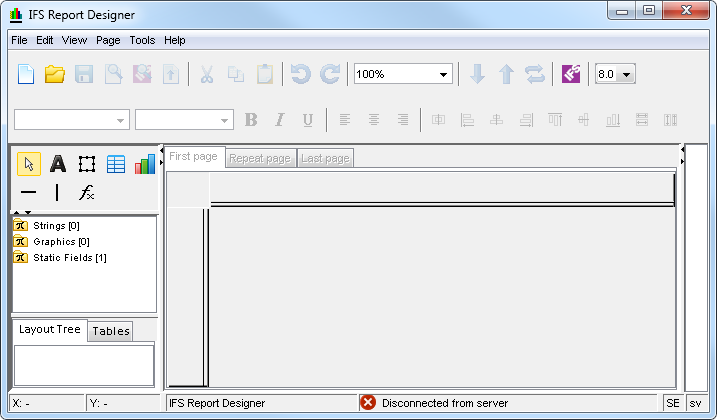717x420 pixels.
Task: Toggle Underline formatting
Action: 308,120
